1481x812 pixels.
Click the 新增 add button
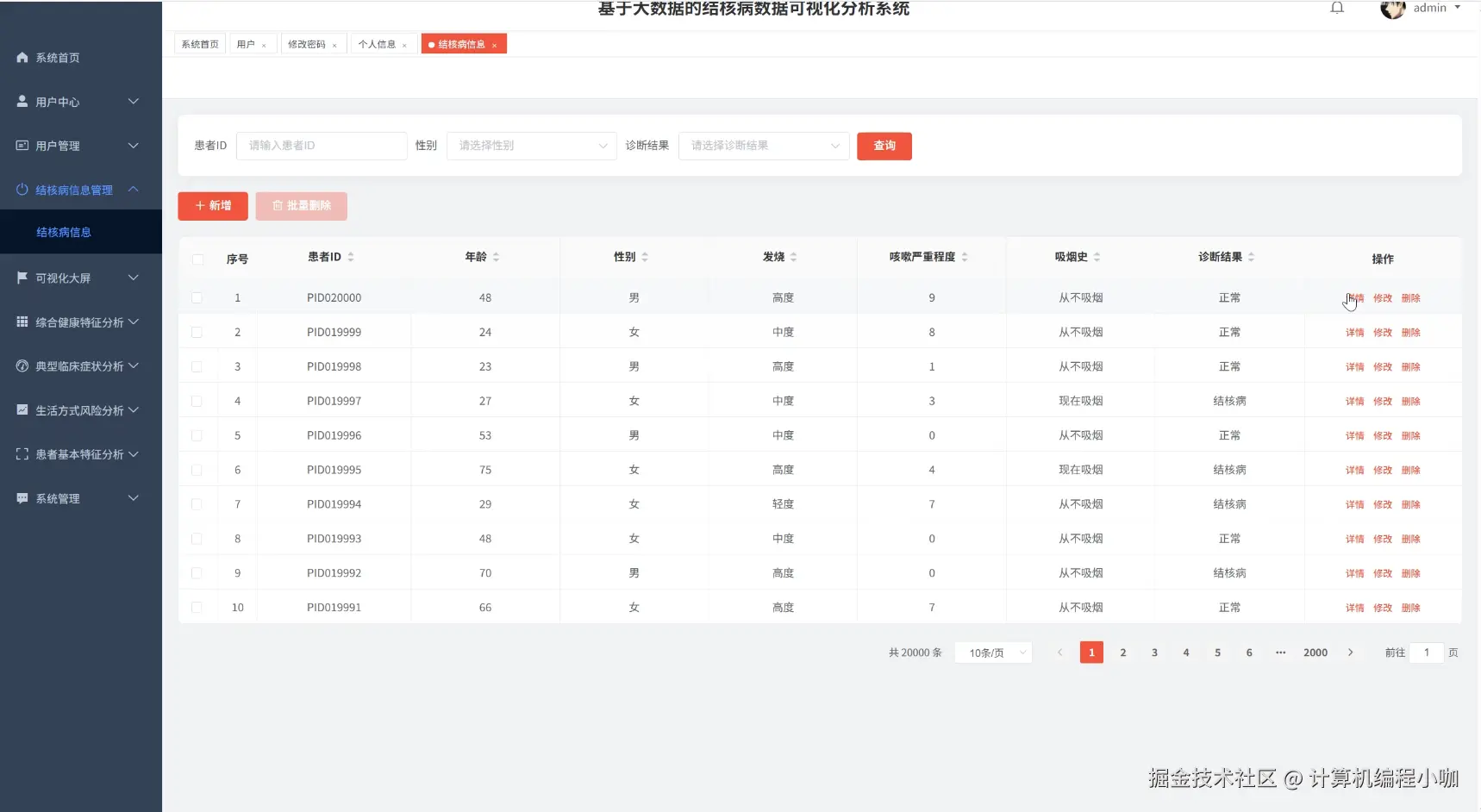(x=213, y=206)
